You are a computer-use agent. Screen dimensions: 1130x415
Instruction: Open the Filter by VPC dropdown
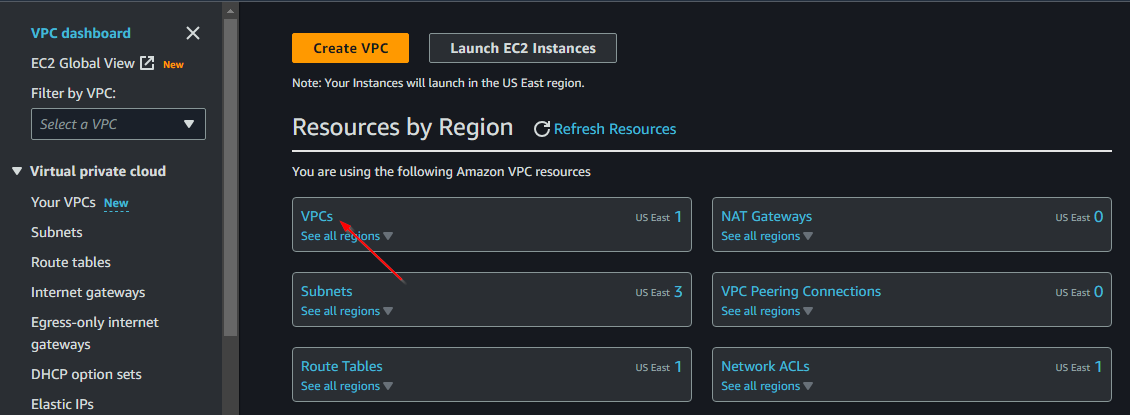118,124
